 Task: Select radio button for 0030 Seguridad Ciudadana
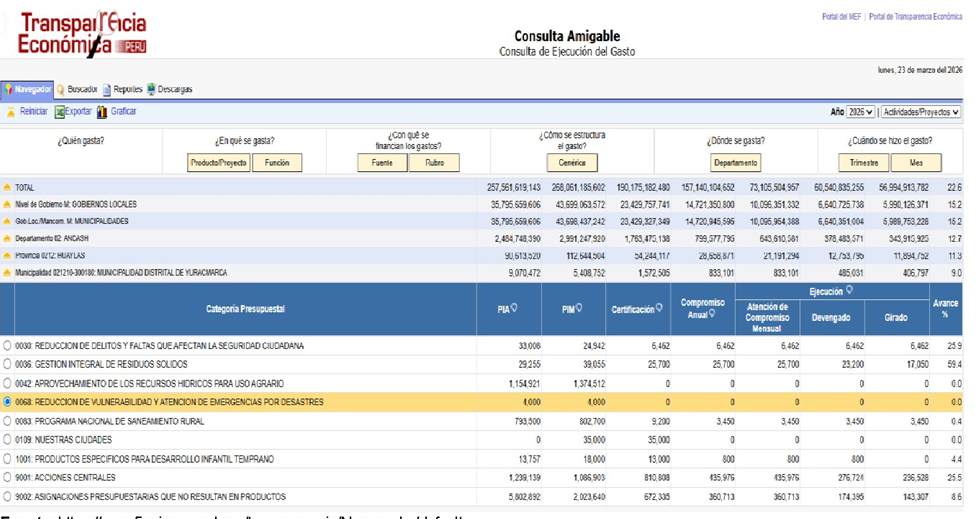click(9, 346)
